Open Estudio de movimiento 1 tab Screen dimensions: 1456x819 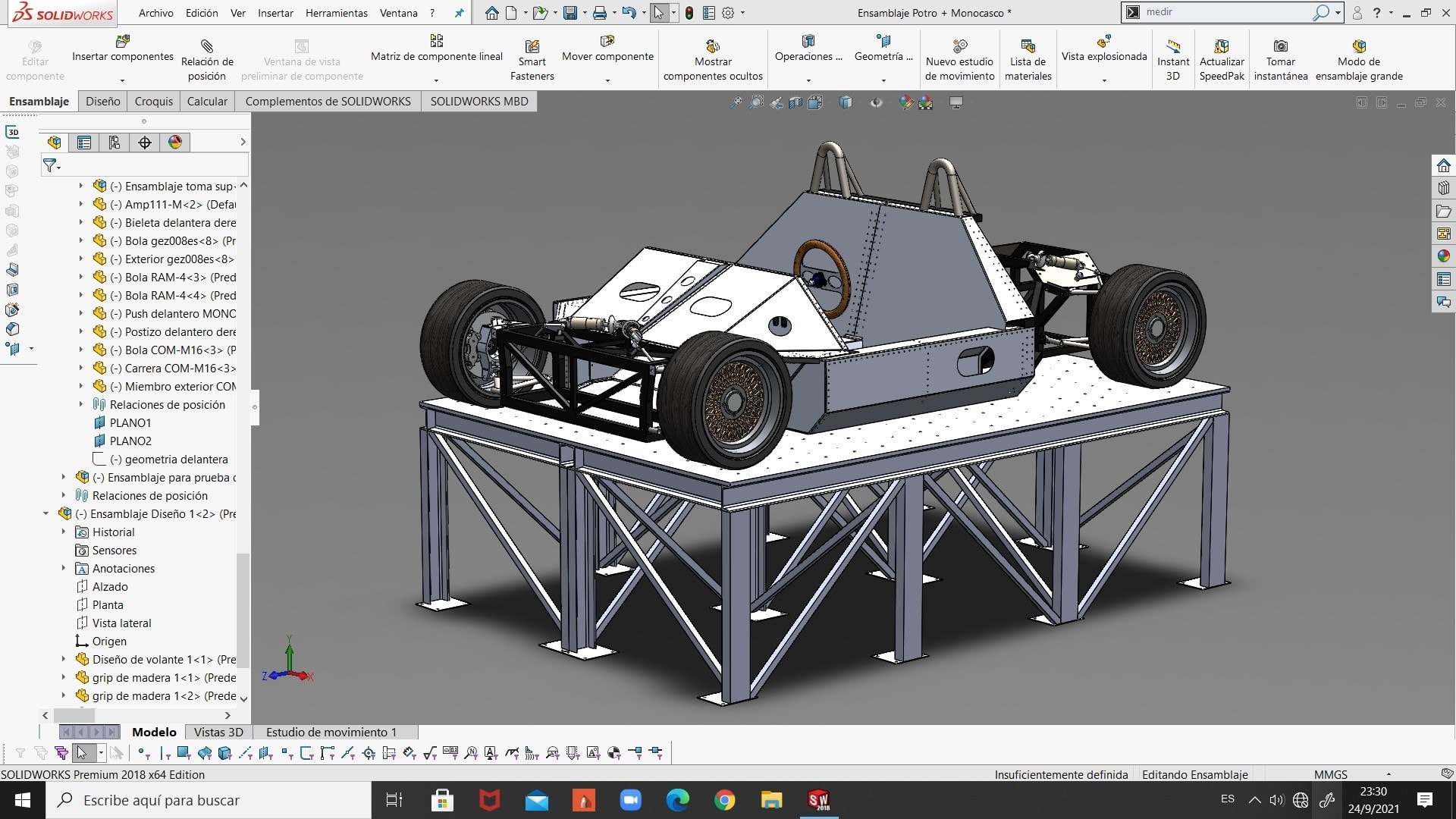point(331,732)
